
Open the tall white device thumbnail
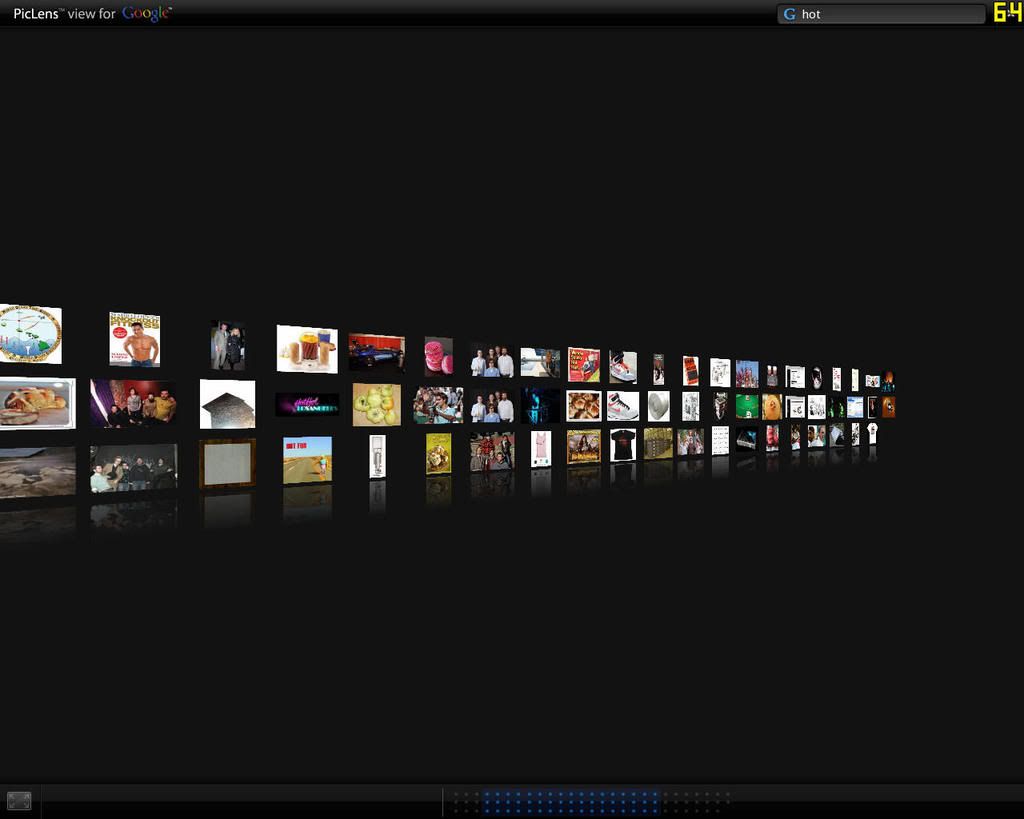click(377, 457)
